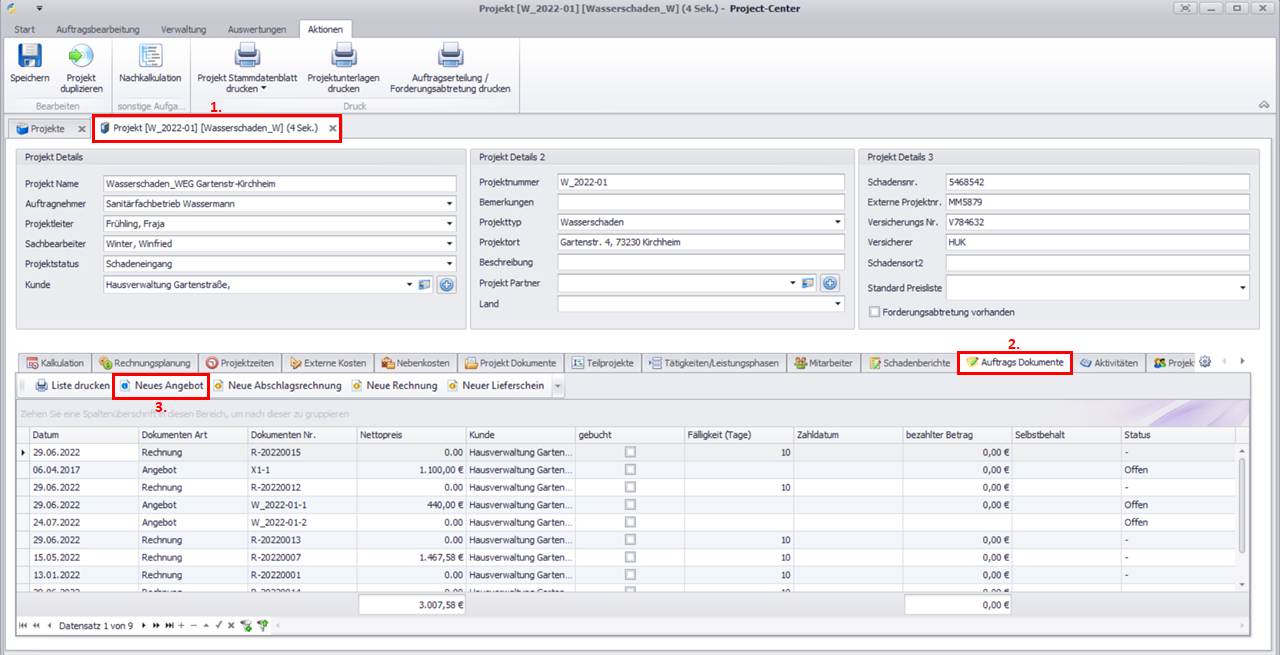Screen dimensions: 1280x655
Task: Click the Projekt duplizieren icon
Action: point(81,57)
